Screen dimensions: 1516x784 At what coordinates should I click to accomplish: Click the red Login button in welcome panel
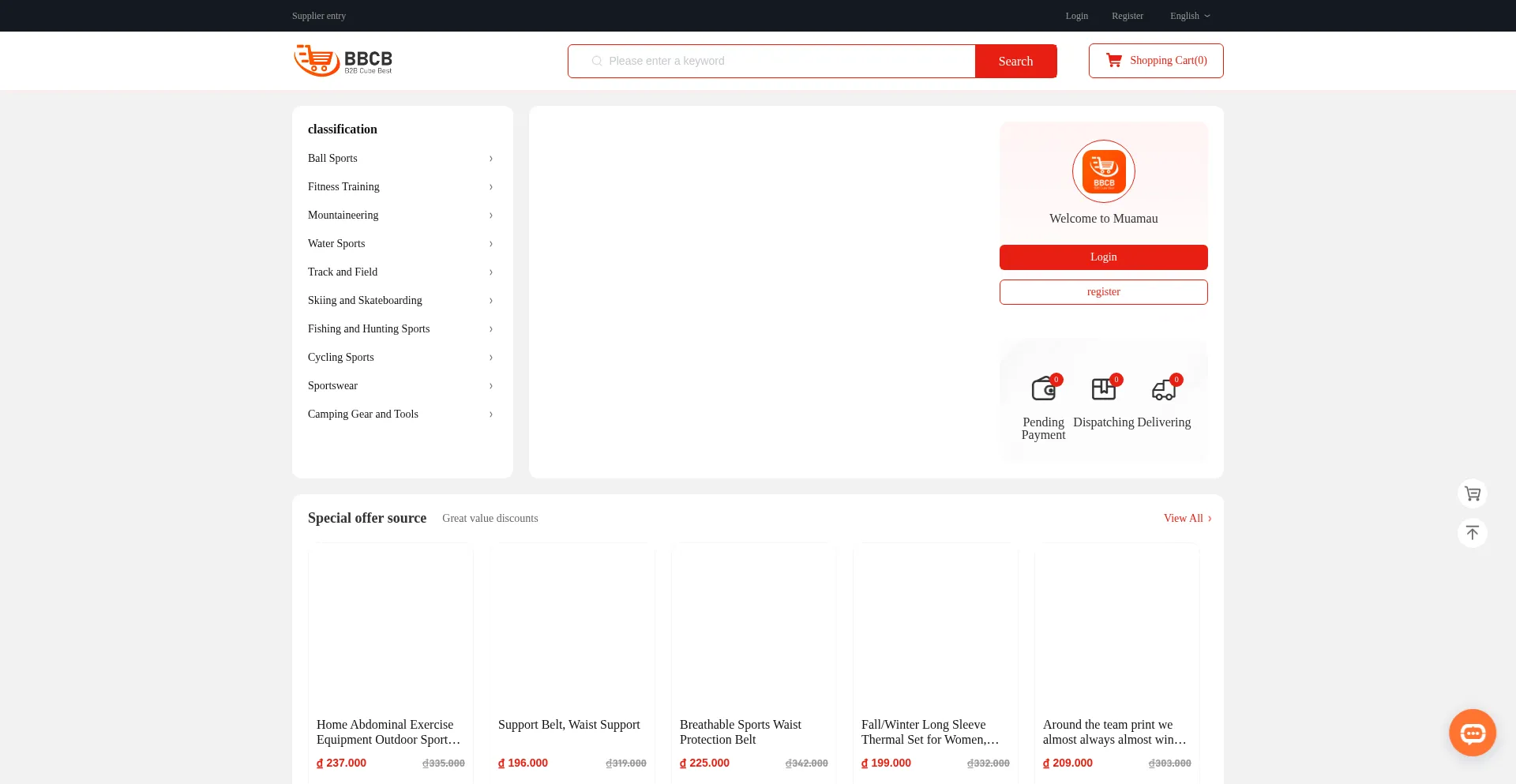click(1103, 257)
